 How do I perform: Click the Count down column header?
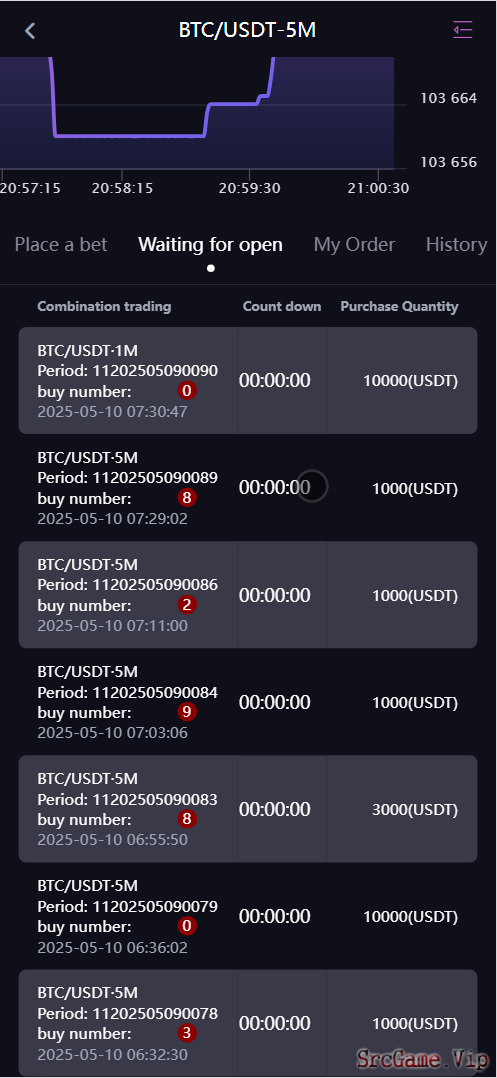(x=282, y=307)
